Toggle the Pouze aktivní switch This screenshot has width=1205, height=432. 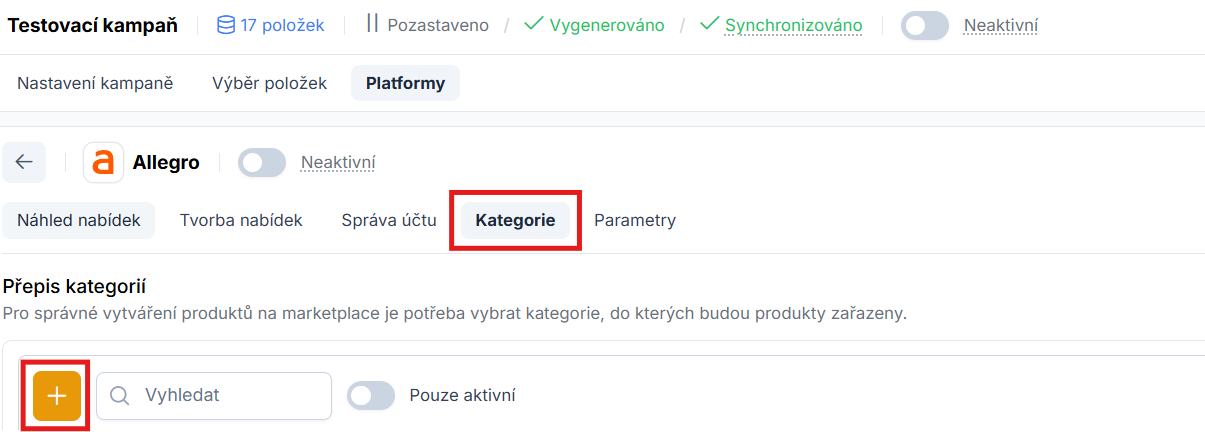point(371,396)
